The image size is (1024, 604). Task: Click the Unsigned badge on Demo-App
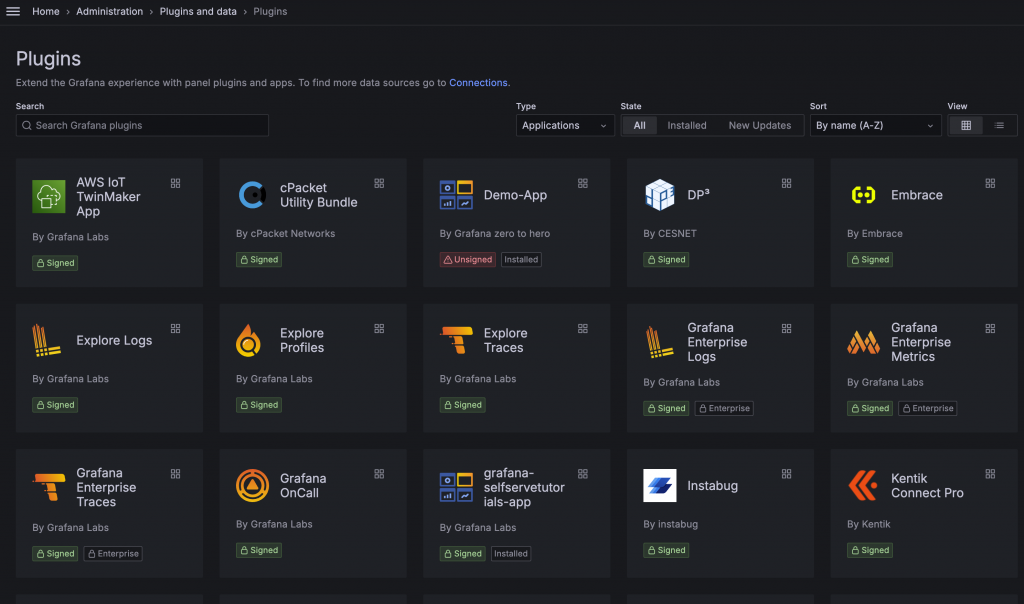click(x=468, y=259)
